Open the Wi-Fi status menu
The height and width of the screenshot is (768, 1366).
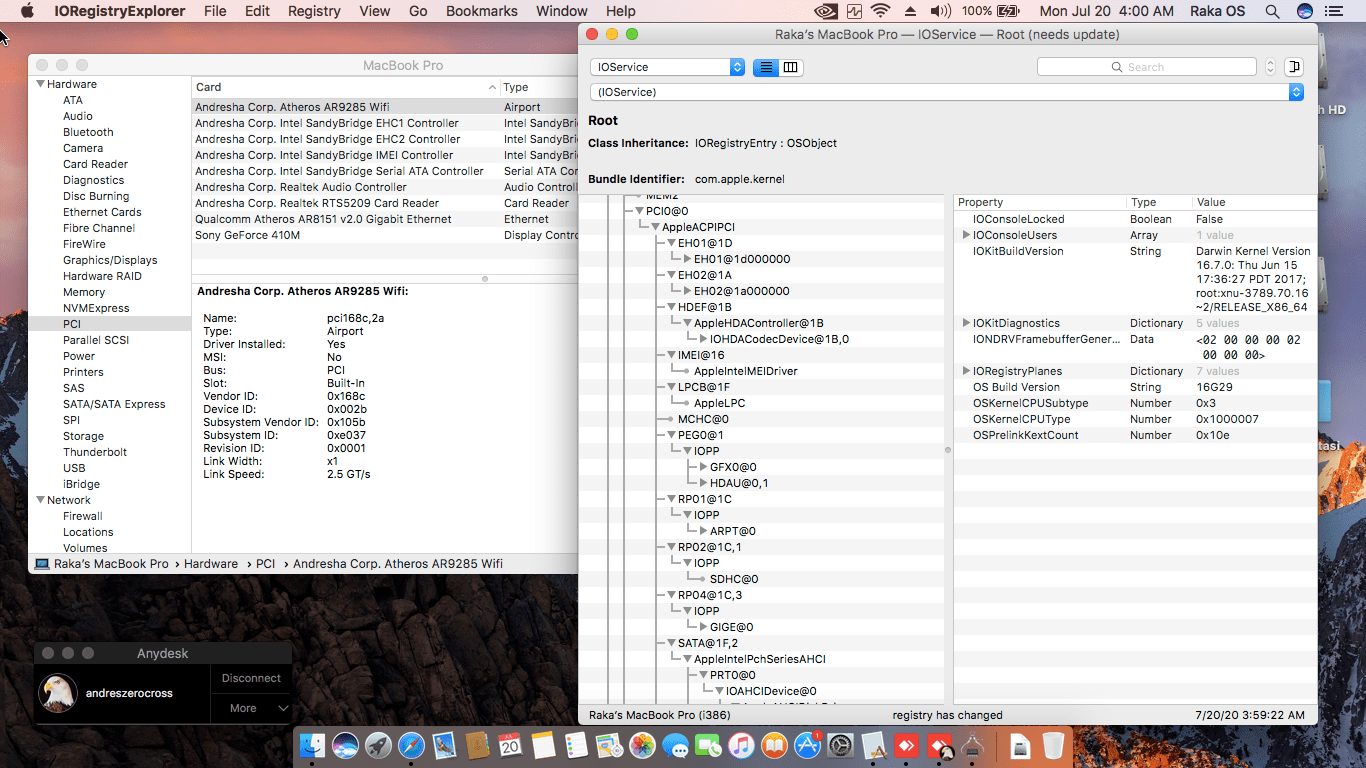(x=880, y=11)
